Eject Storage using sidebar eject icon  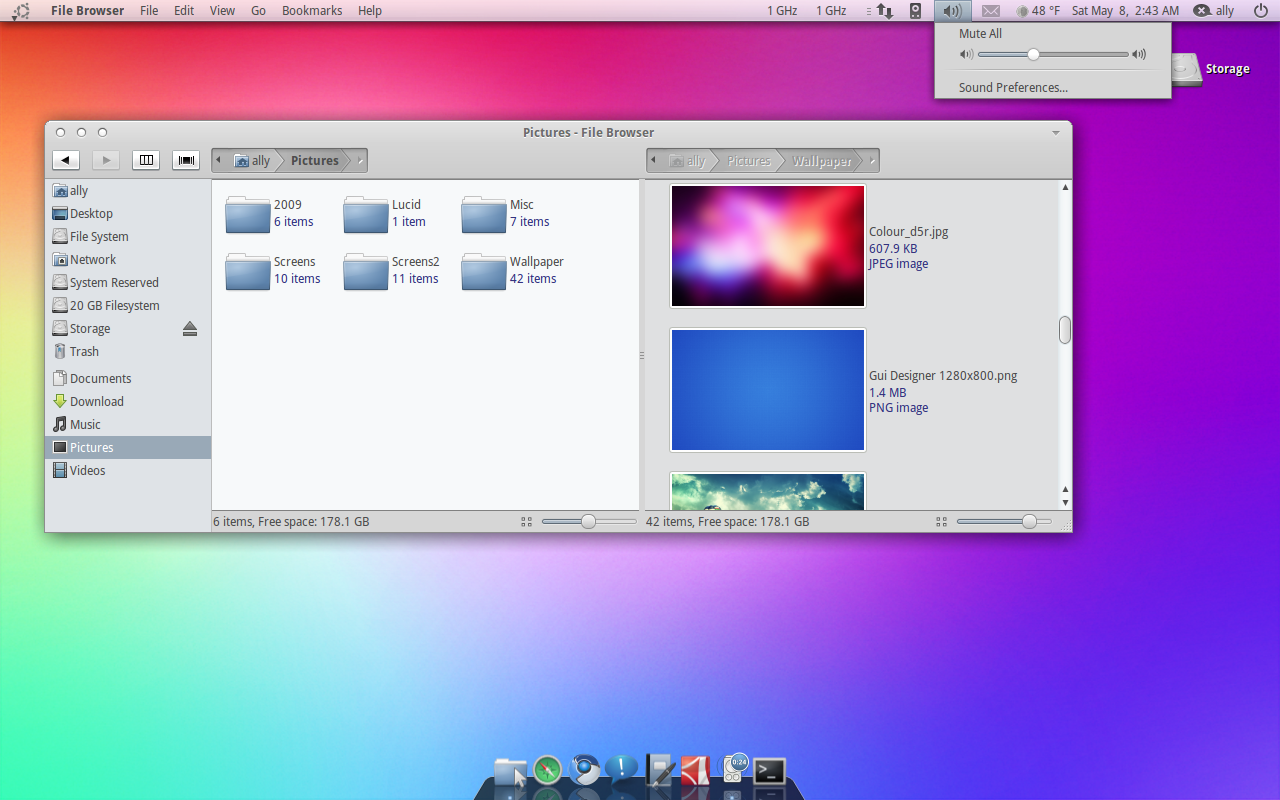(190, 329)
